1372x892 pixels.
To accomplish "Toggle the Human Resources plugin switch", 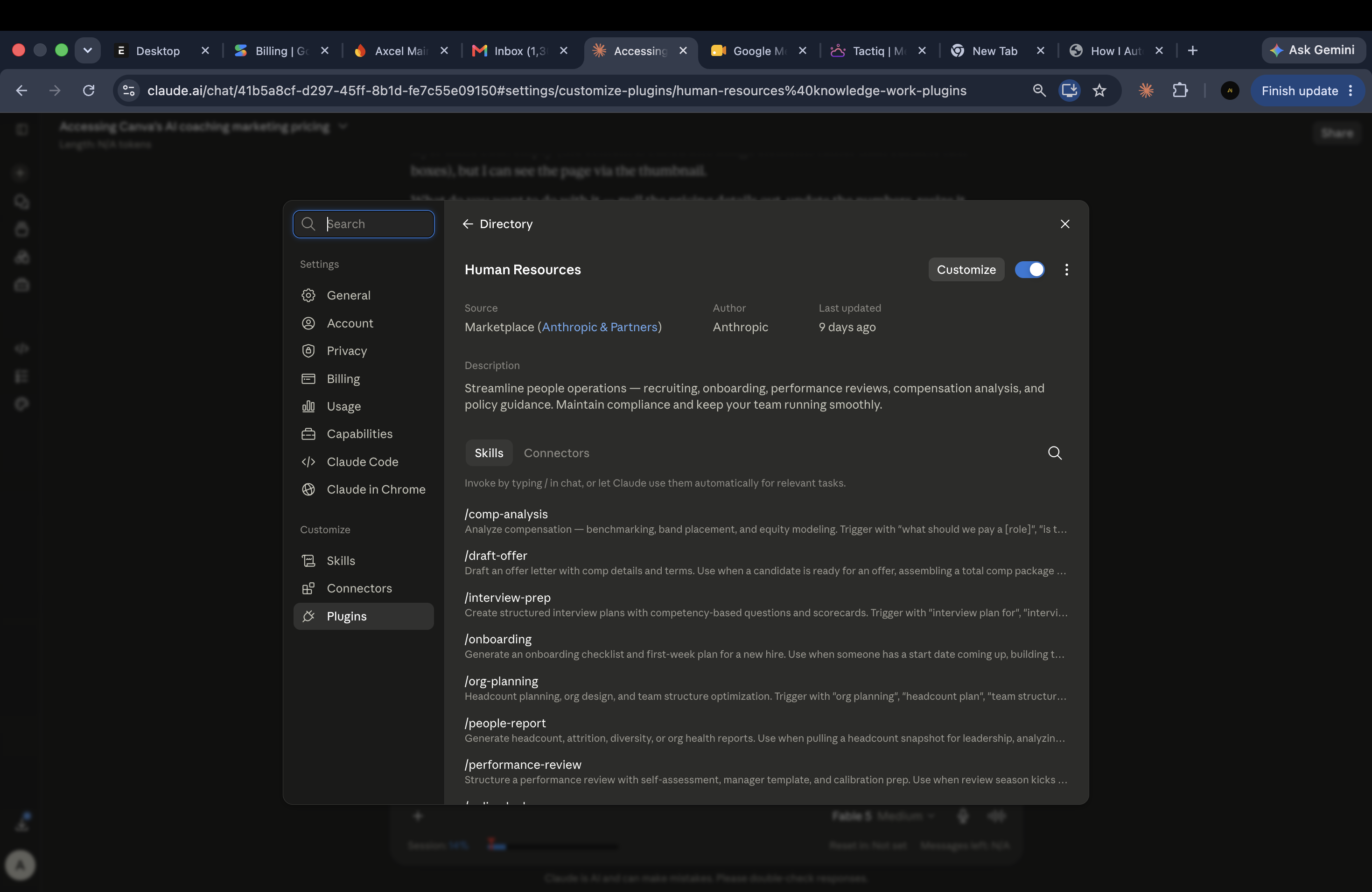I will tap(1029, 270).
